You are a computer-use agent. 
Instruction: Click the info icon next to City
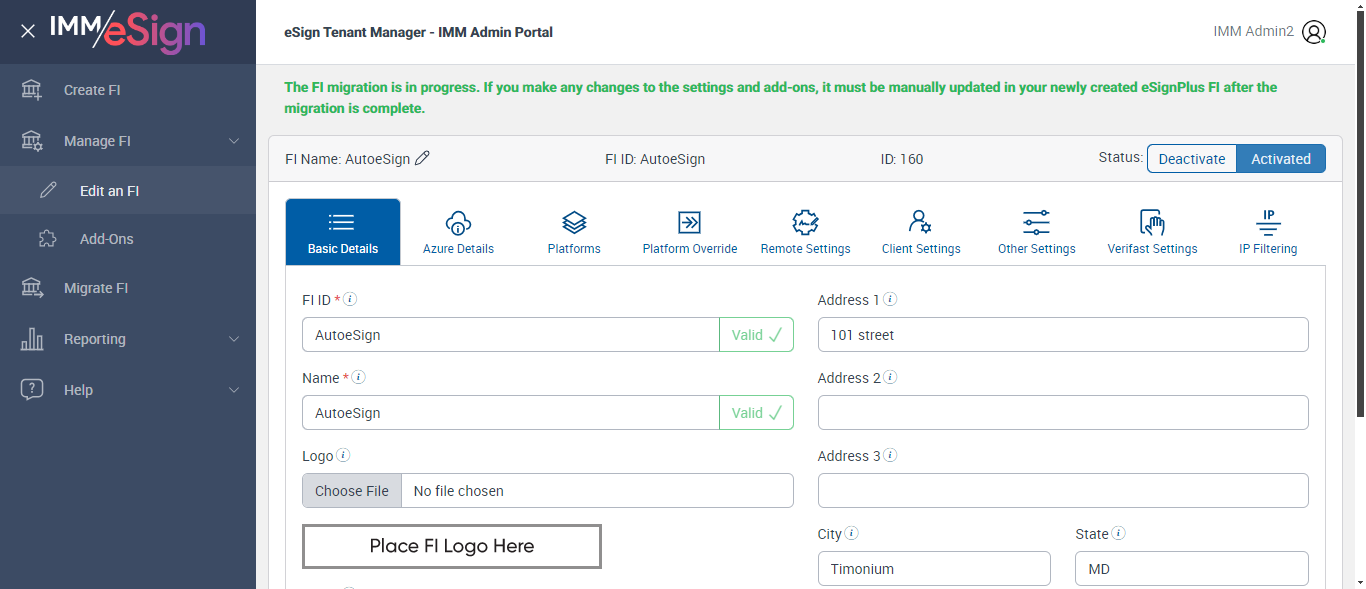click(x=852, y=533)
